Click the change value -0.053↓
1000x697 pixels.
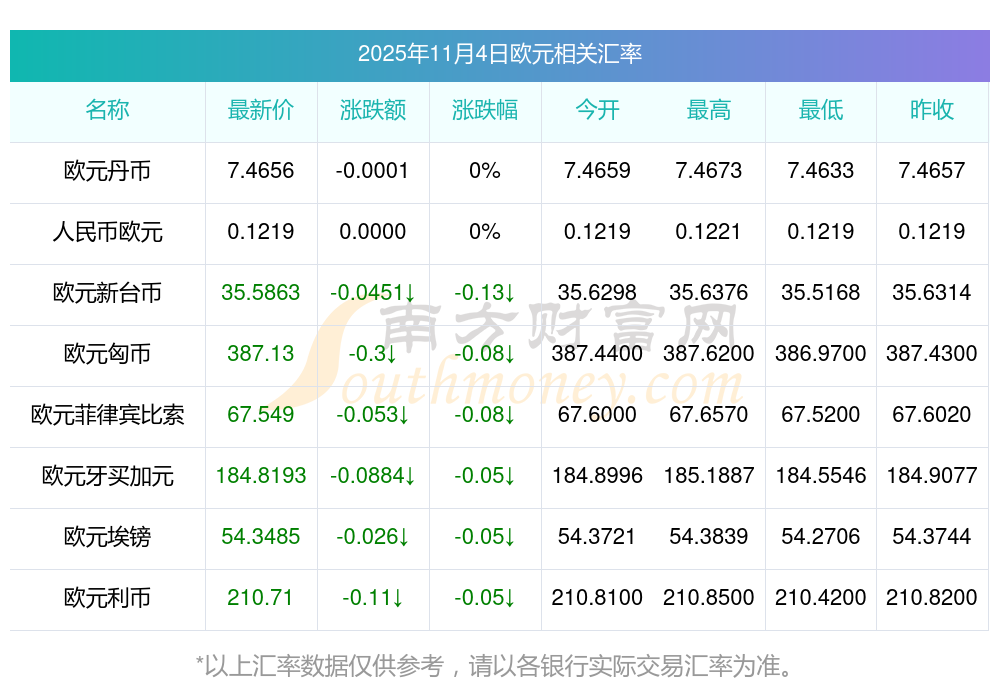click(x=372, y=415)
